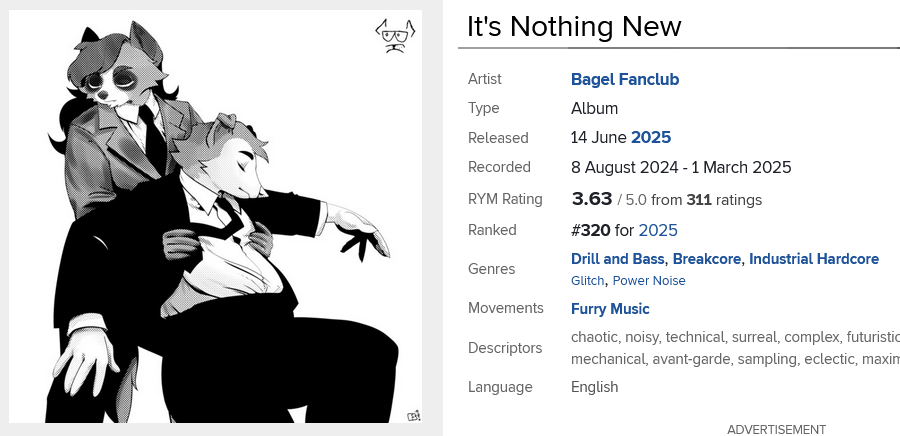900x436 pixels.
Task: Open the Bagel Fanclub artist page
Action: click(x=625, y=79)
